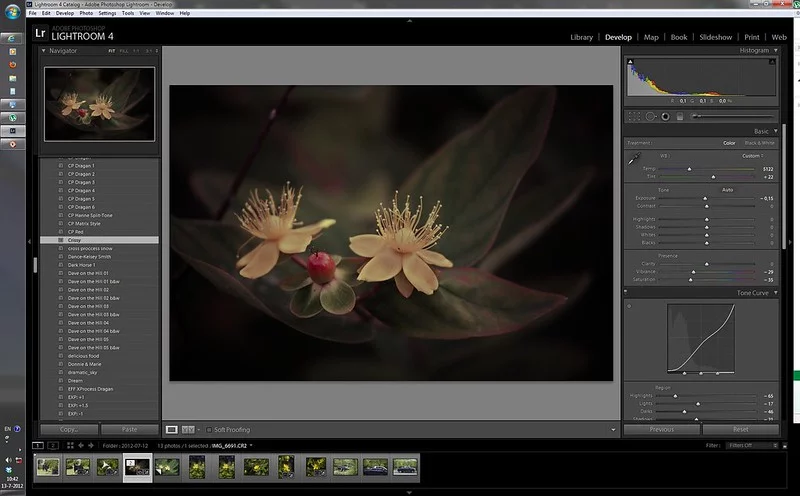Collapse the Histogram panel
800x496 pixels.
776,50
